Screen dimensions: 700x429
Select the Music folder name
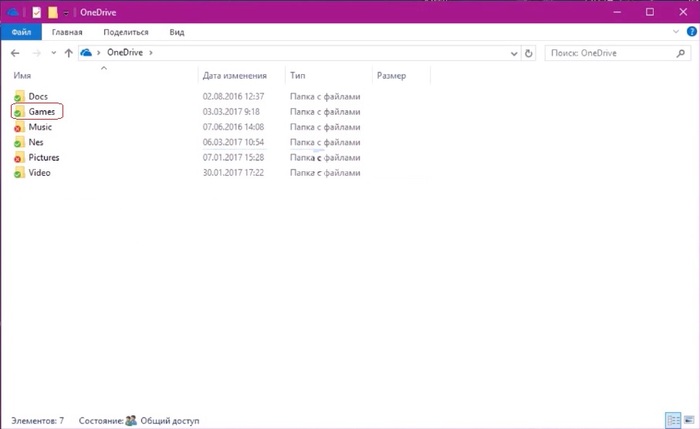coord(40,127)
